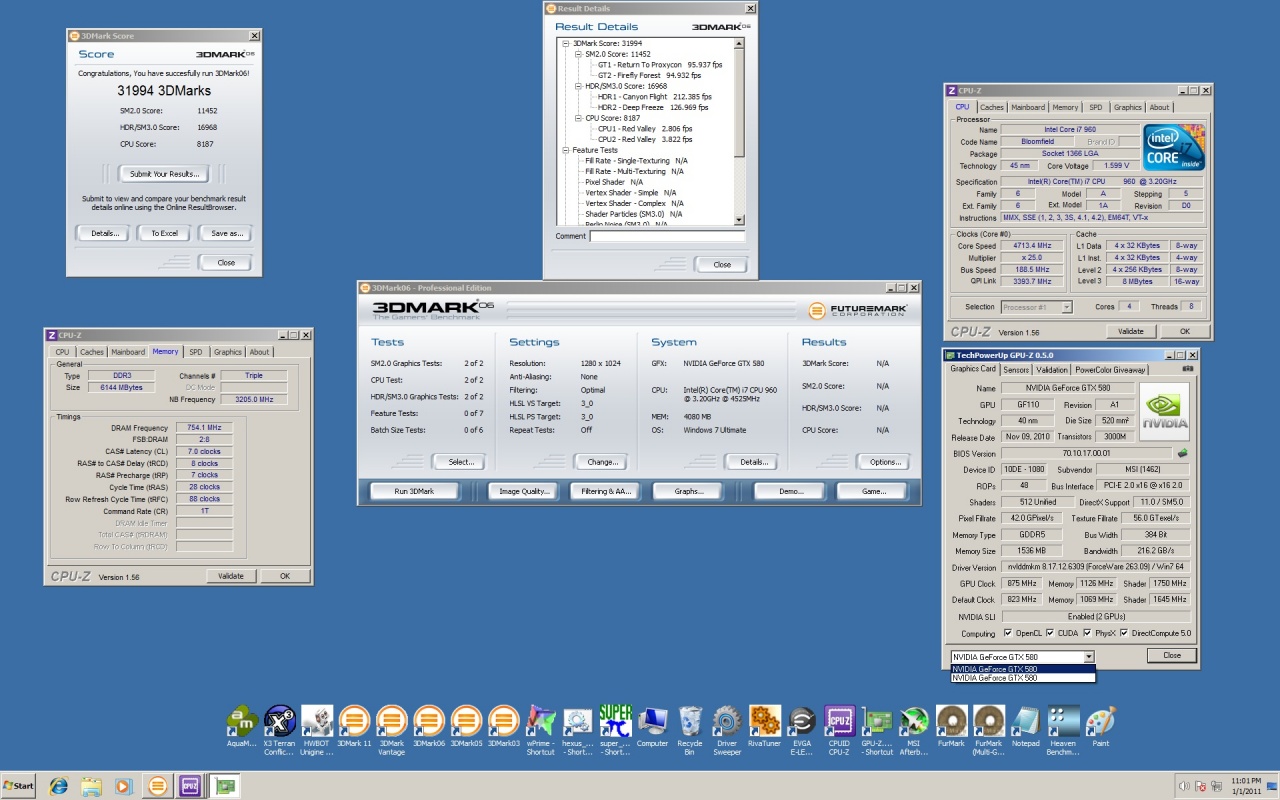
Task: Open the Mainboard tab in the right CPU-Z window
Action: point(1027,107)
